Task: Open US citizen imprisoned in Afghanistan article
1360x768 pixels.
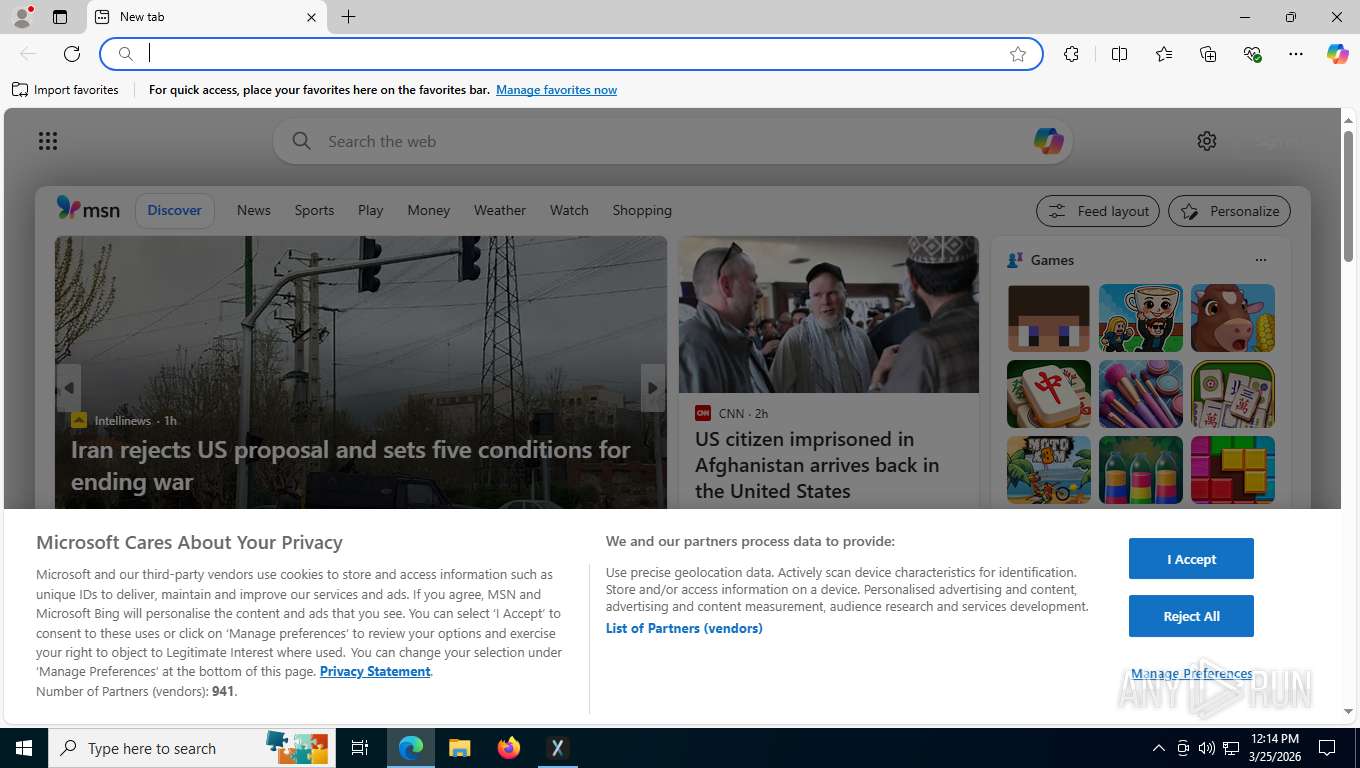Action: [x=817, y=465]
